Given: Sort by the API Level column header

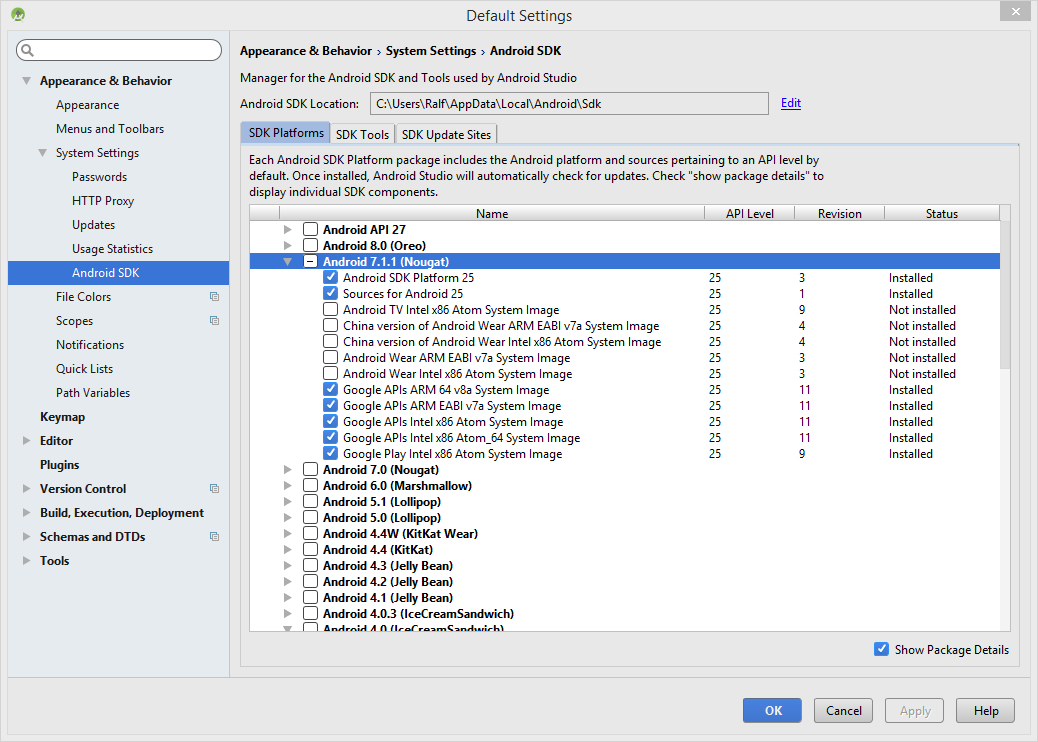Looking at the screenshot, I should pos(749,213).
